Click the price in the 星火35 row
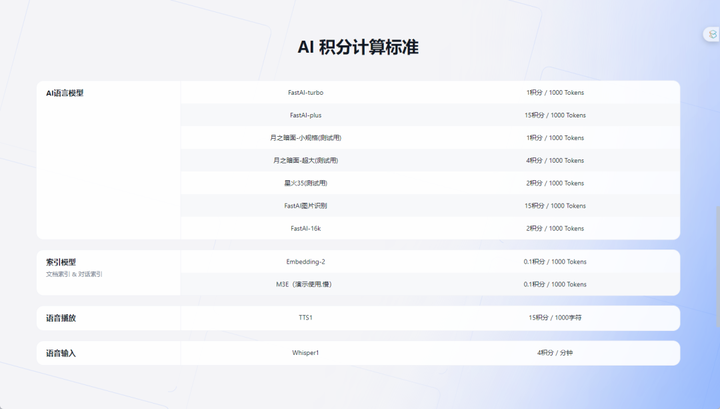The image size is (720, 409). pyautogui.click(x=555, y=183)
